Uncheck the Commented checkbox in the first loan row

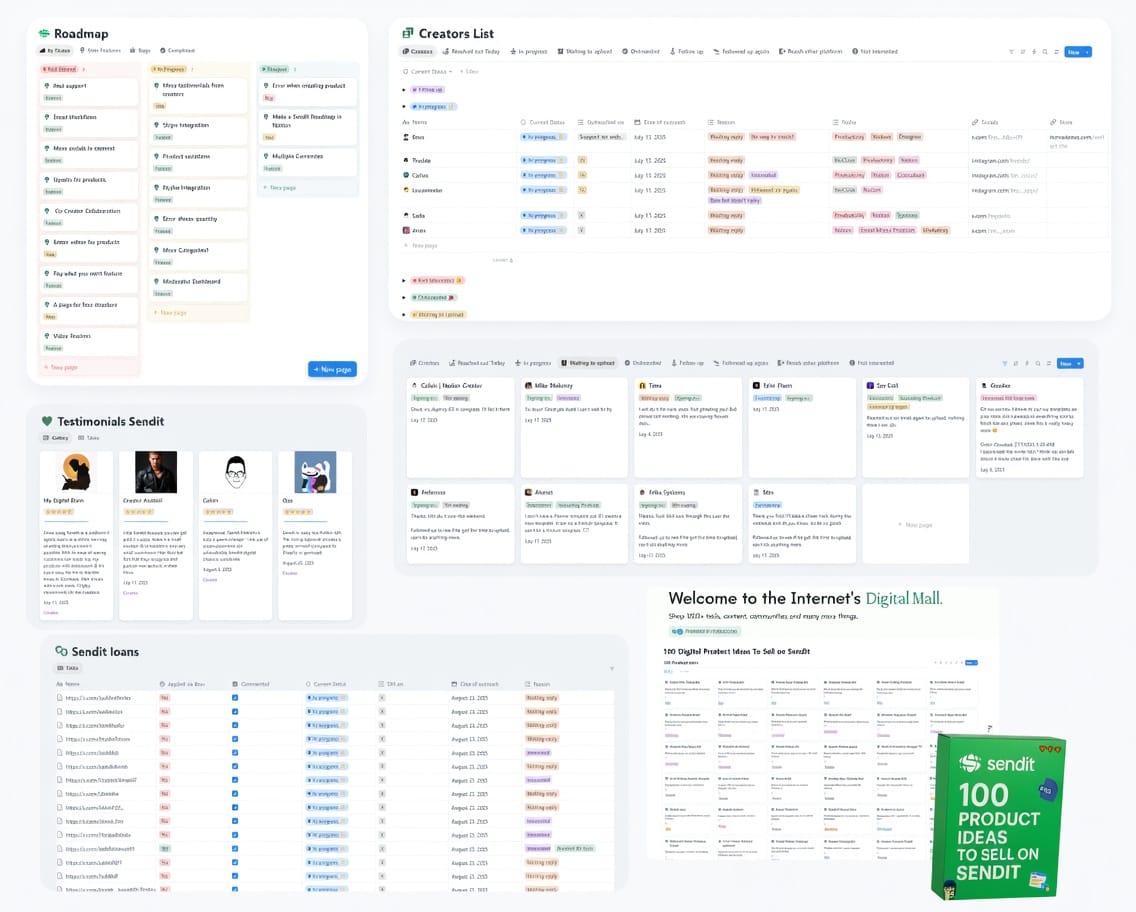coord(232,697)
